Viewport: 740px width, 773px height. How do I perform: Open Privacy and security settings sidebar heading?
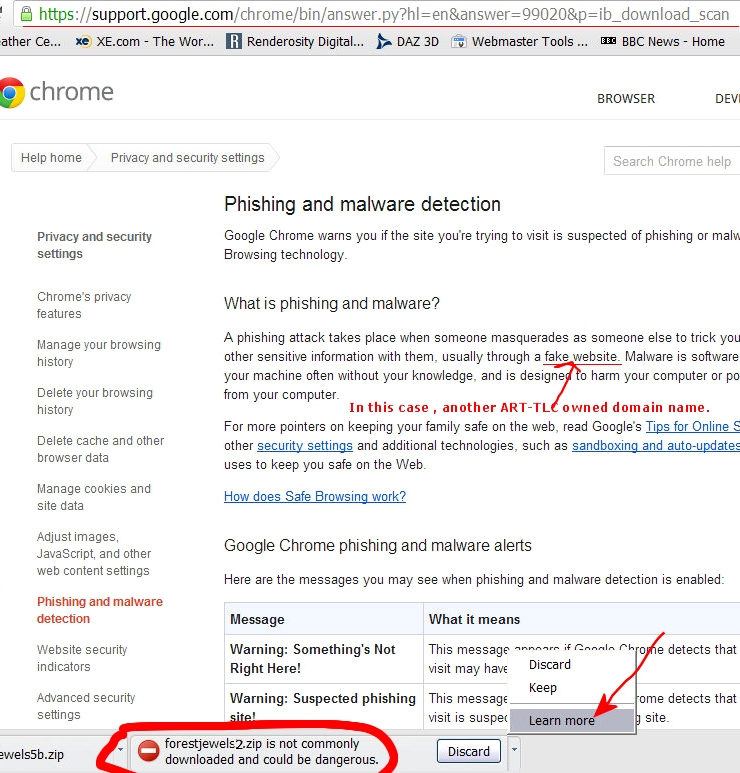click(x=94, y=245)
